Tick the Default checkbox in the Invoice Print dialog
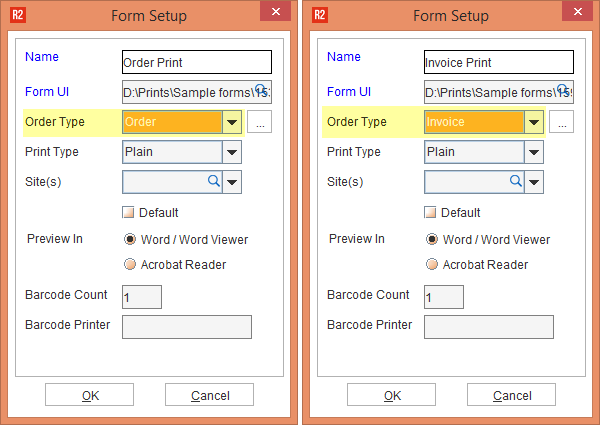The width and height of the screenshot is (600, 425). [x=431, y=212]
